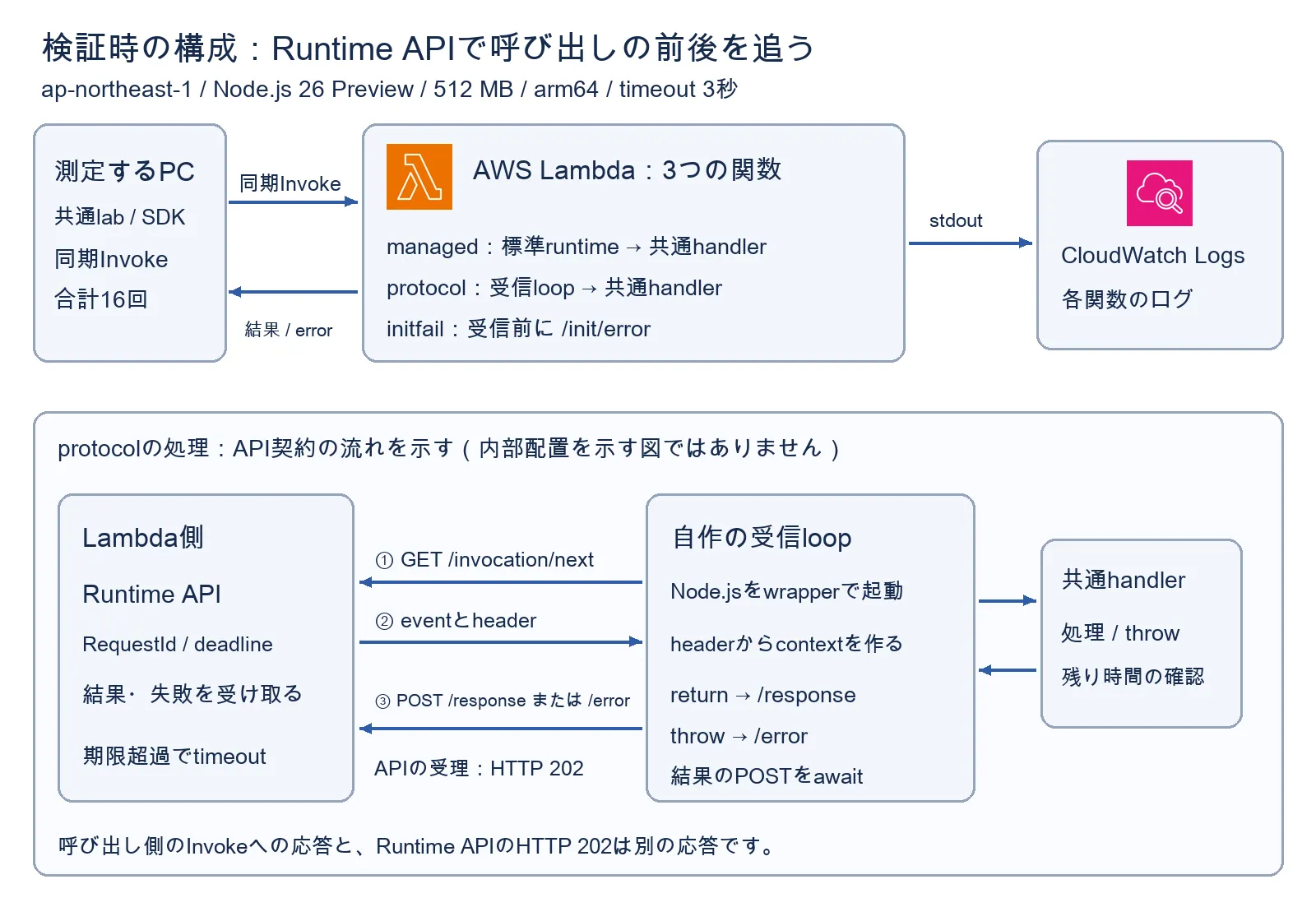Viewport: 1316px width, 921px height.
Task: Click the ② eventとheader label
Action: tap(456, 621)
